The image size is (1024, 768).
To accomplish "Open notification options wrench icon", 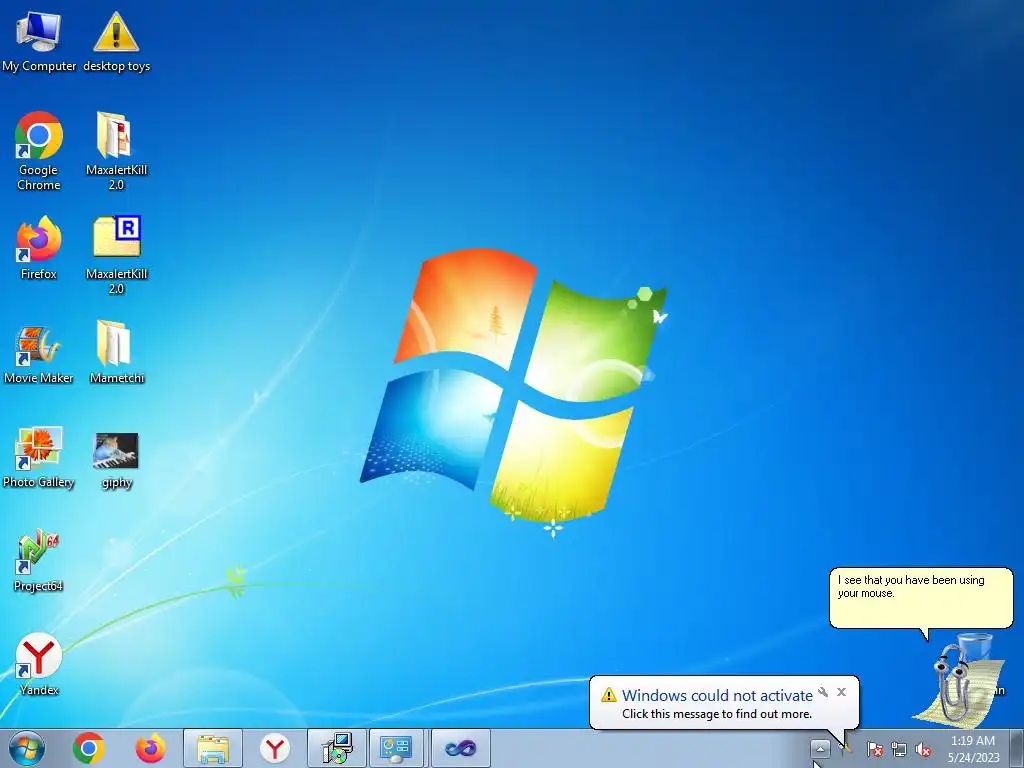I will tap(823, 692).
